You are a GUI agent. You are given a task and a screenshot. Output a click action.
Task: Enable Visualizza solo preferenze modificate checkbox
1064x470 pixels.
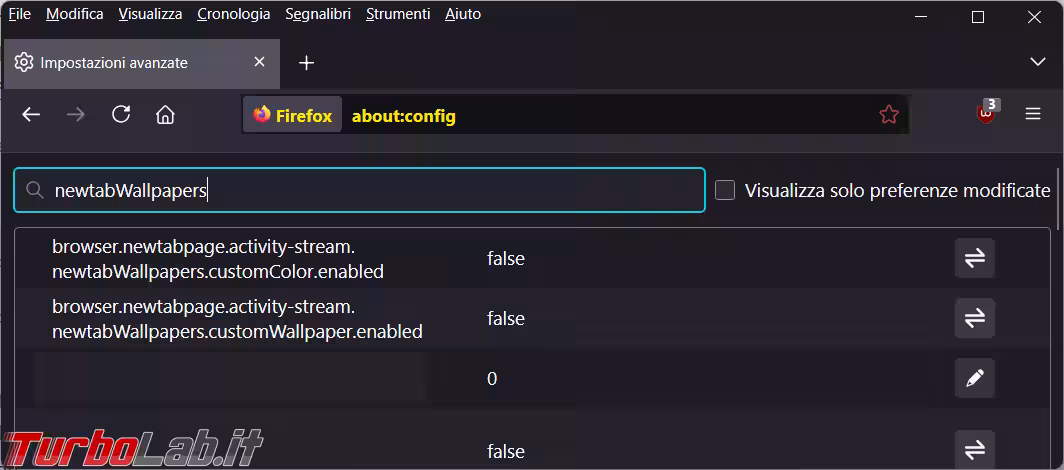tap(725, 190)
